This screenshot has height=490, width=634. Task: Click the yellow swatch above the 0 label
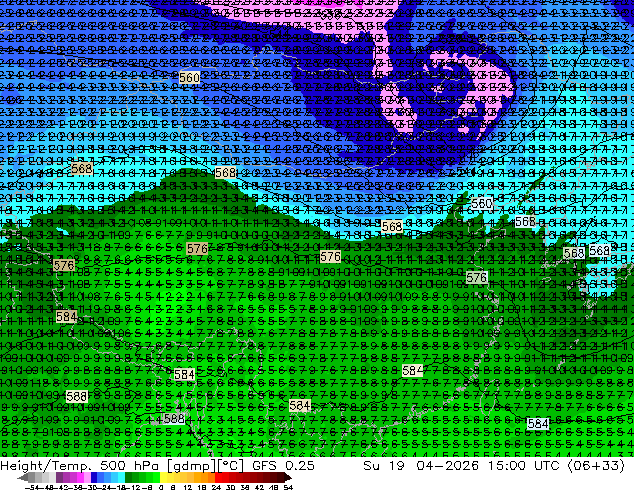pos(163,478)
